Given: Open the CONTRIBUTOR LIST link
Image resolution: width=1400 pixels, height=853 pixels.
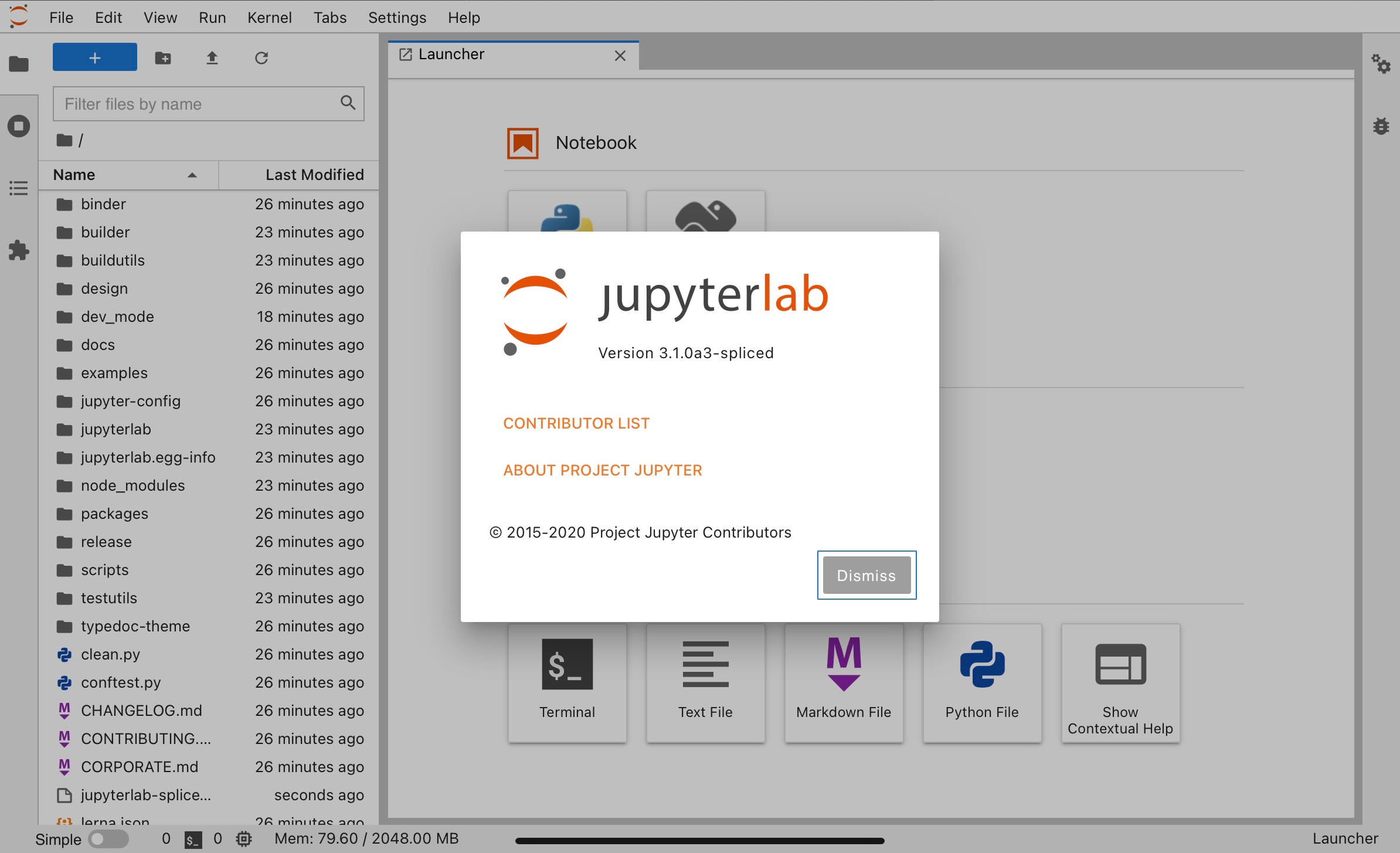Looking at the screenshot, I should coord(576,423).
